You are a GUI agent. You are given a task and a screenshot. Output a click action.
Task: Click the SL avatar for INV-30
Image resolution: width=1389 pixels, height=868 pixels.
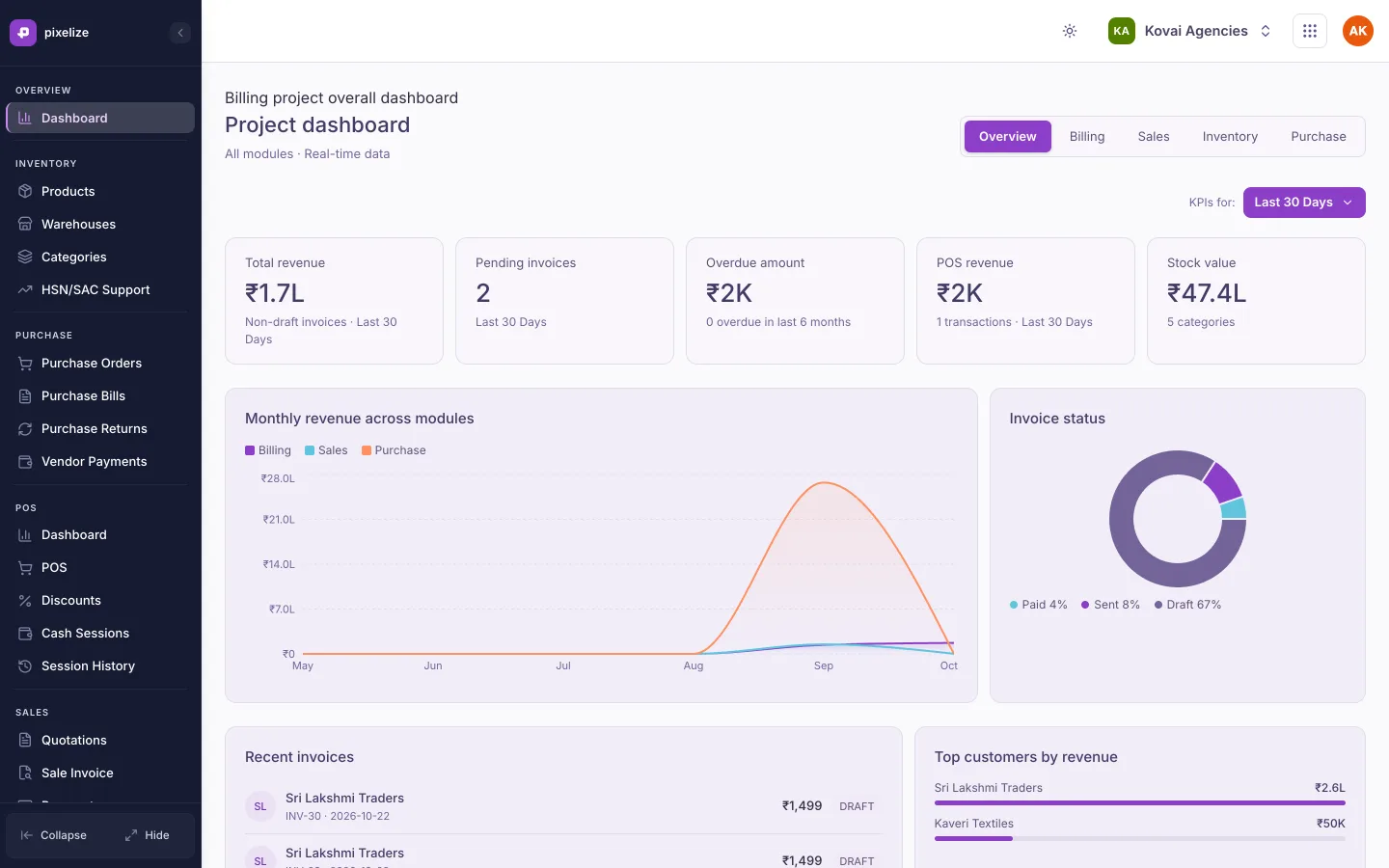coord(260,806)
